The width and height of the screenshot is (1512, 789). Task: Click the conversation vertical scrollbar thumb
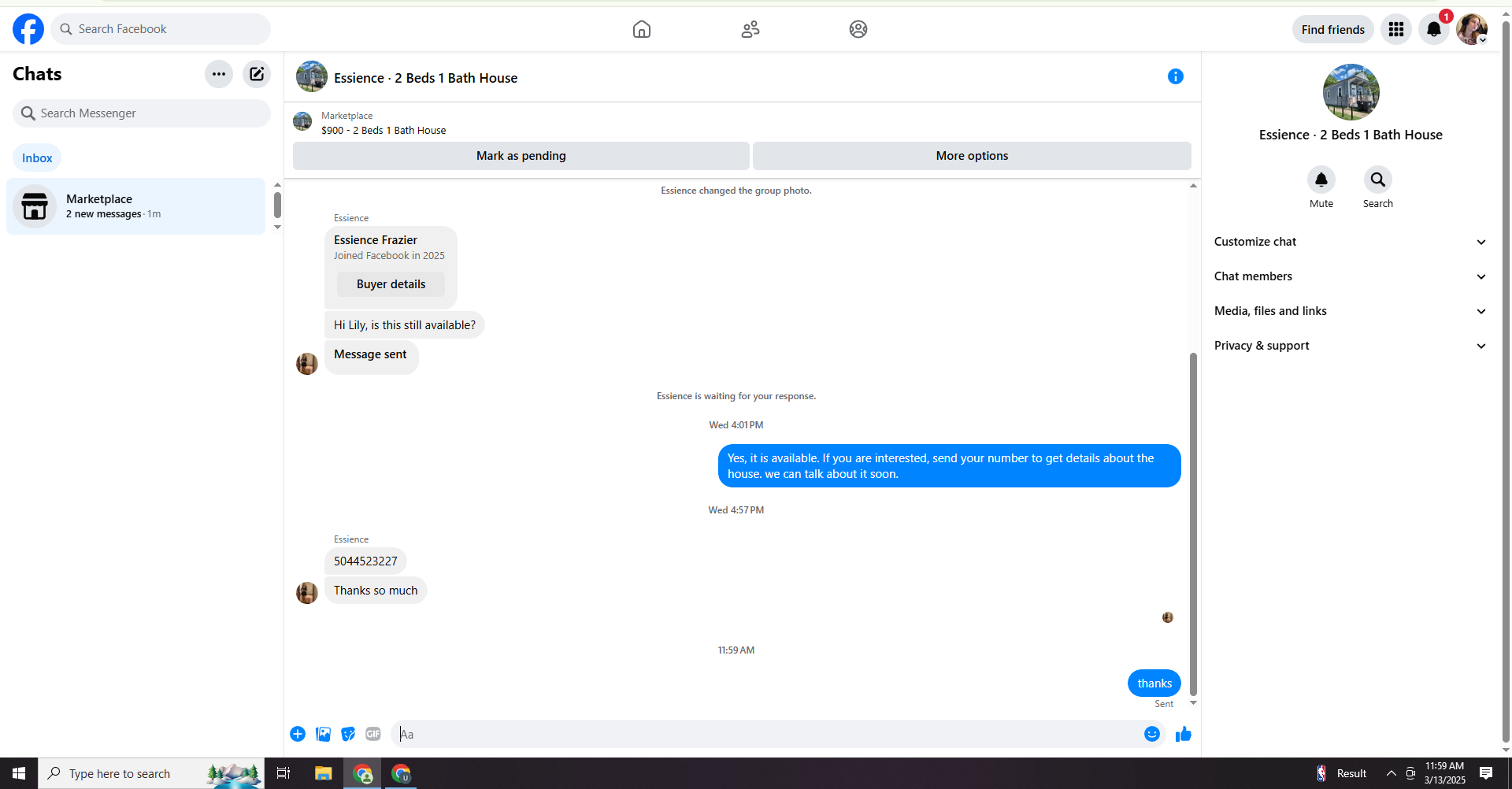(x=1193, y=524)
